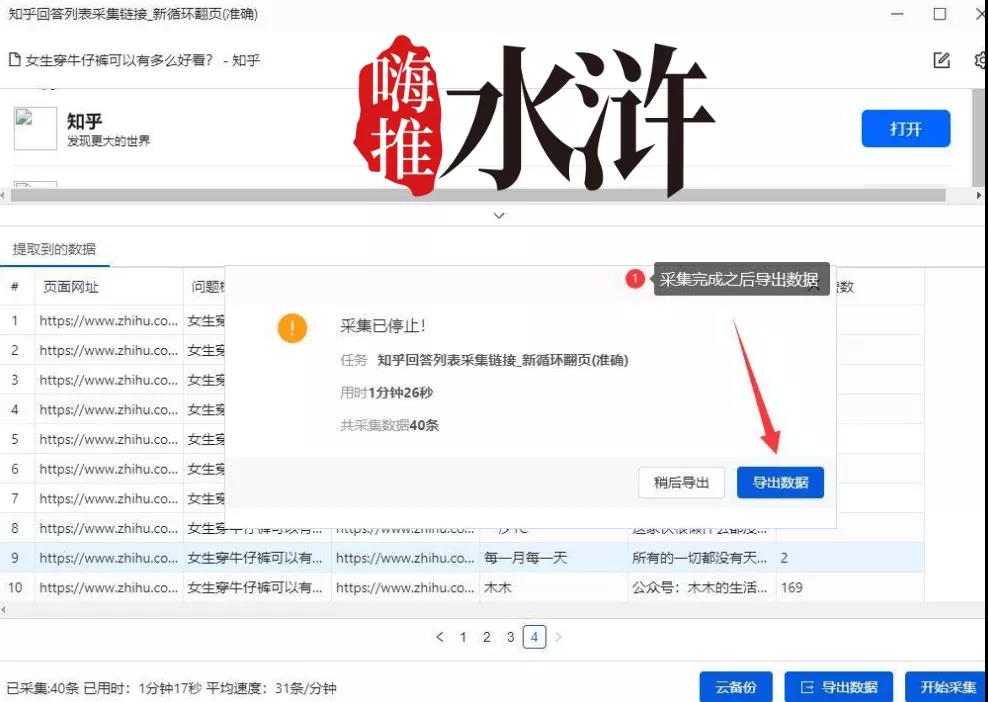The height and width of the screenshot is (702, 988).
Task: Maximize the collection task window
Action: click(939, 14)
